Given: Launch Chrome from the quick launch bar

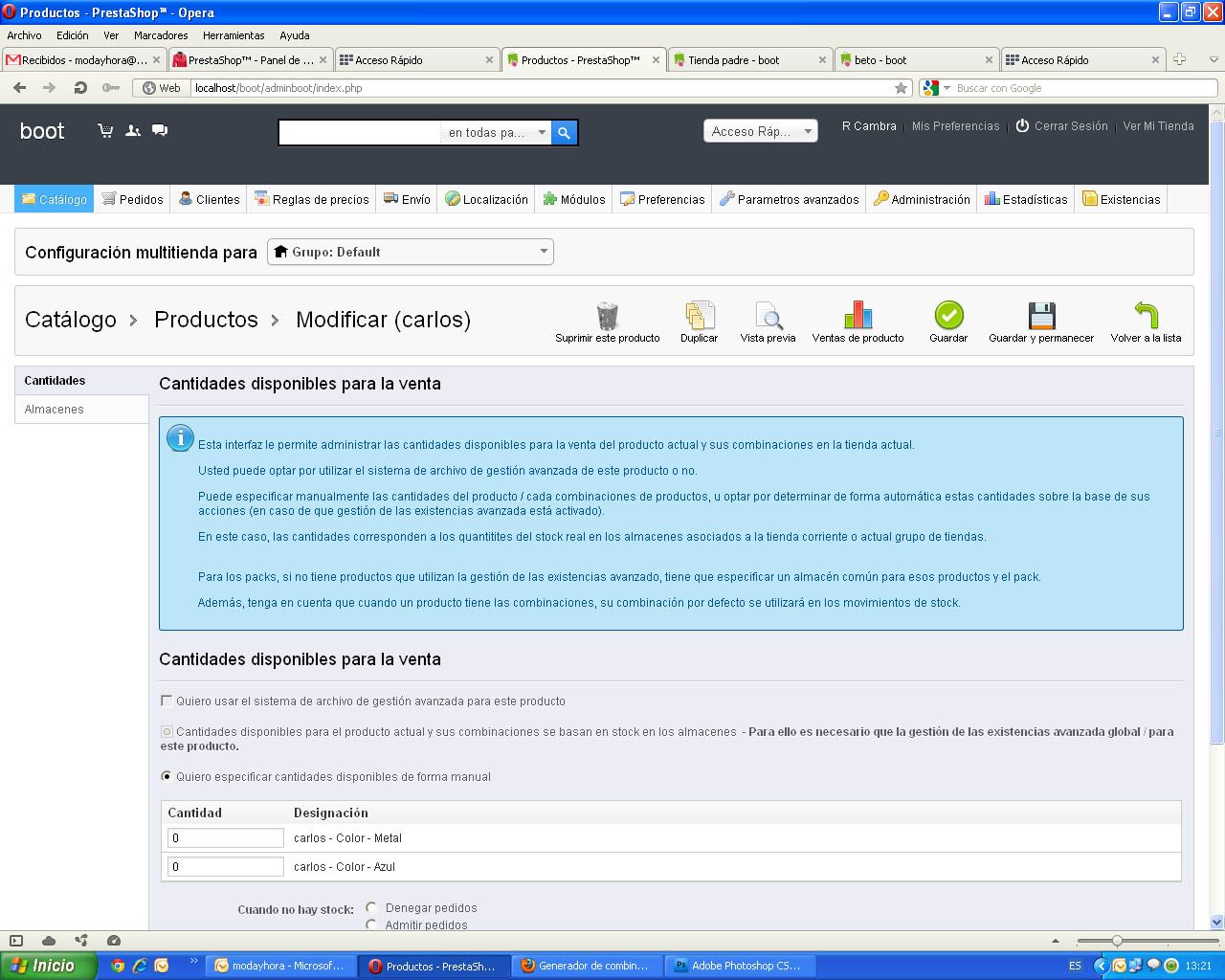Looking at the screenshot, I should (118, 966).
